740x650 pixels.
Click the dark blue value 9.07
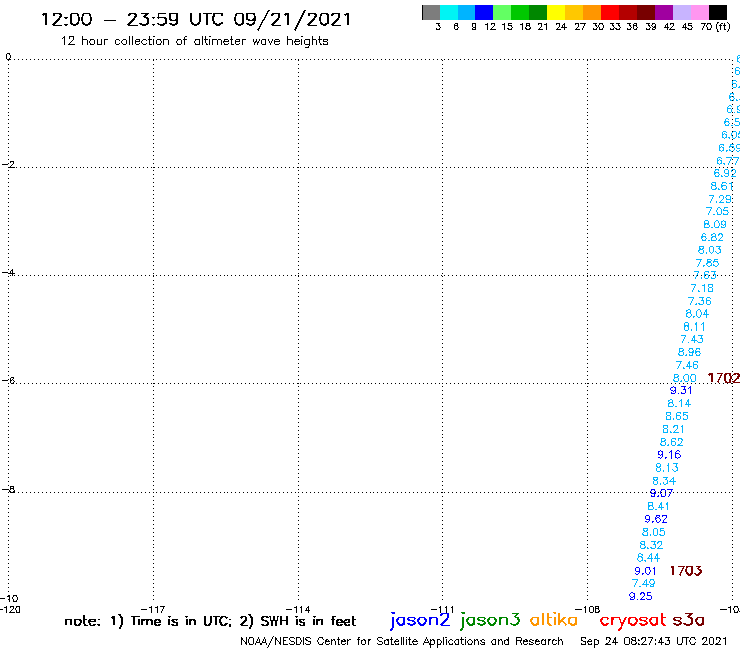[x=661, y=493]
